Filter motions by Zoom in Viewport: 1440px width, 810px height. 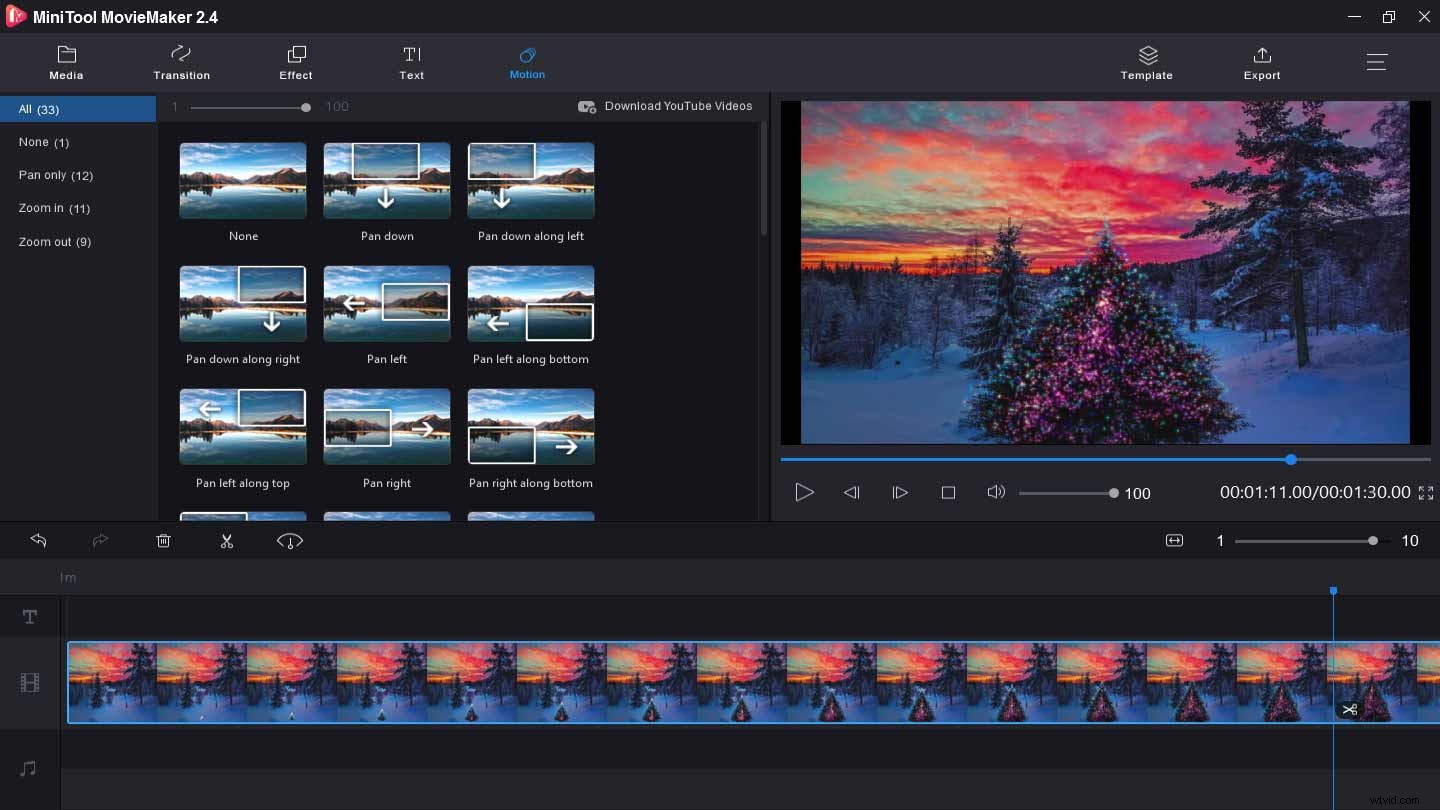pos(54,208)
